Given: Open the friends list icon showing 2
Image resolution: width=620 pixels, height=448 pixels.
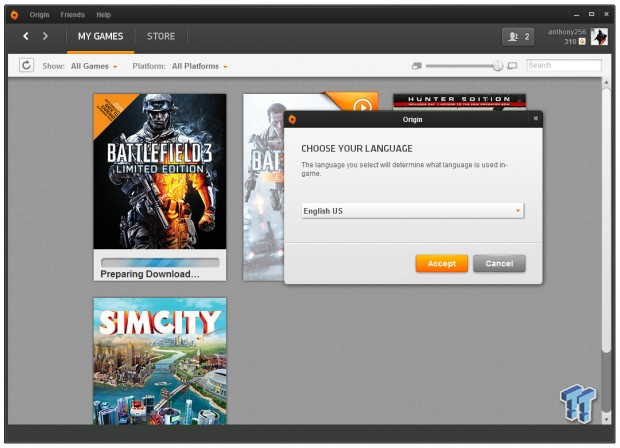Looking at the screenshot, I should click(x=518, y=37).
